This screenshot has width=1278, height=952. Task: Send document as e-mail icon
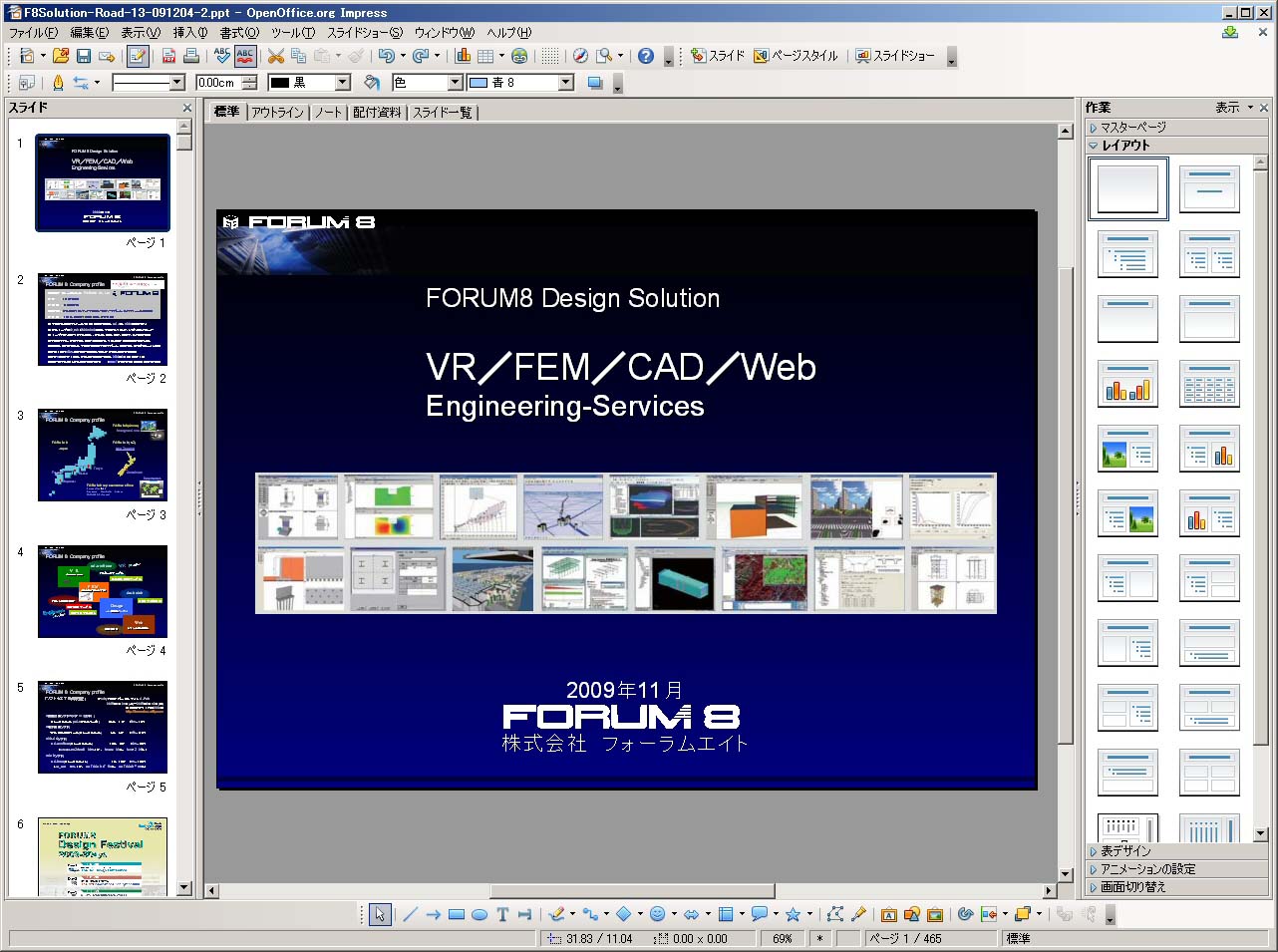pos(107,56)
